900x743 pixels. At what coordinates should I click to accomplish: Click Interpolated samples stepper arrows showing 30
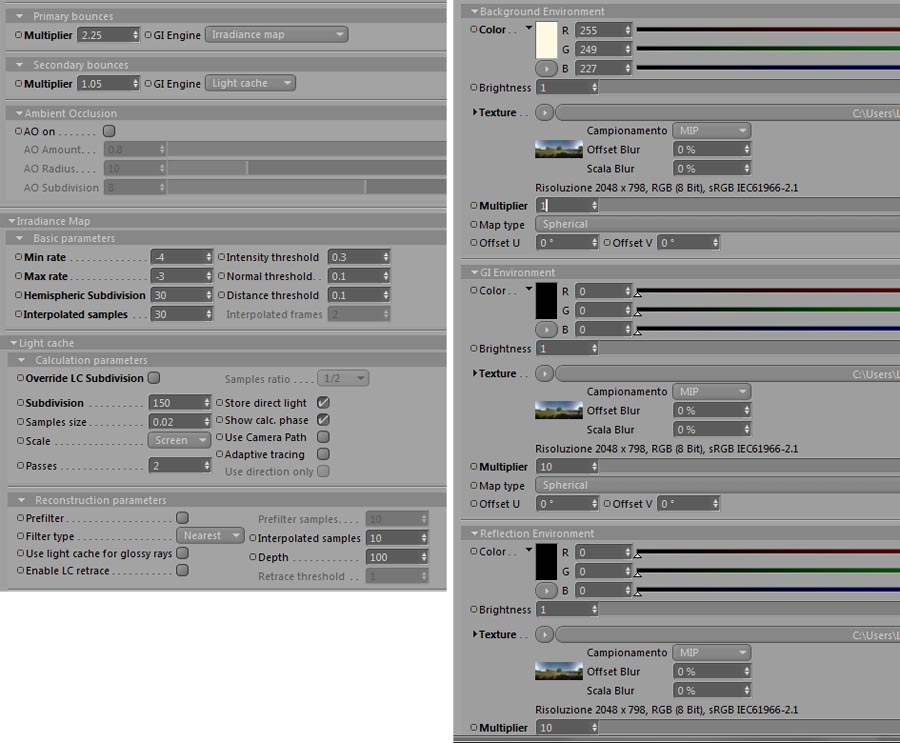(x=208, y=314)
